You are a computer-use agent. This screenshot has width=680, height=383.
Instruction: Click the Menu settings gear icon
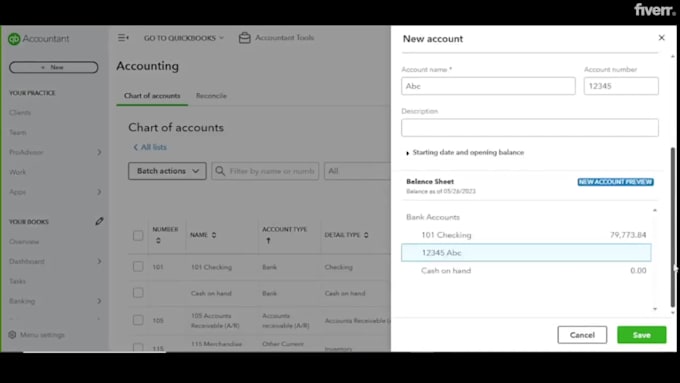[12, 334]
